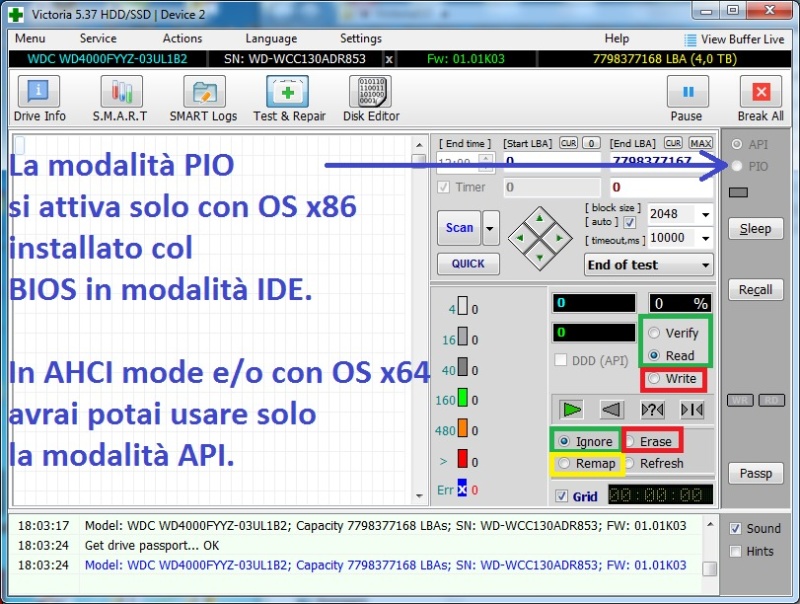Click the RD indicator button
The height and width of the screenshot is (604, 800).
(771, 400)
